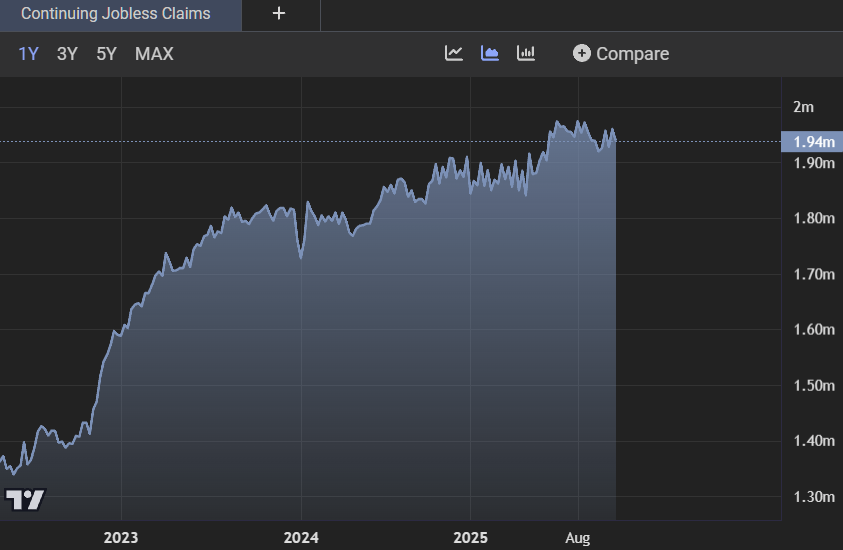
Task: Open the Compare option
Action: click(x=620, y=54)
